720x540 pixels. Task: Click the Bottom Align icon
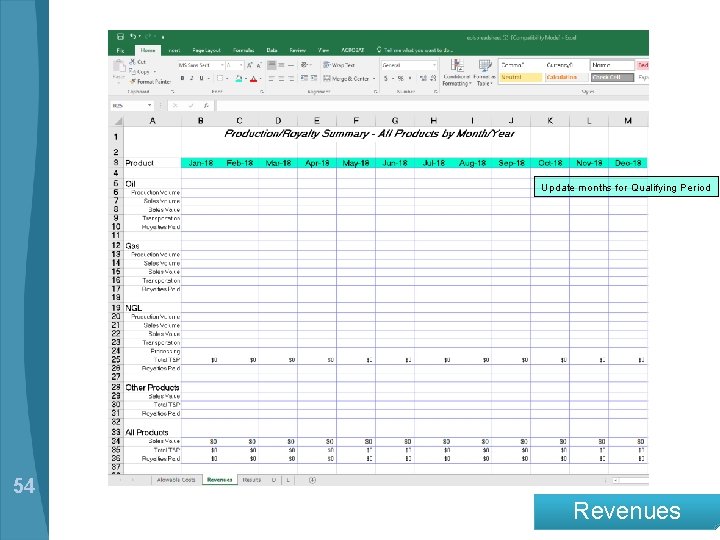click(x=291, y=65)
